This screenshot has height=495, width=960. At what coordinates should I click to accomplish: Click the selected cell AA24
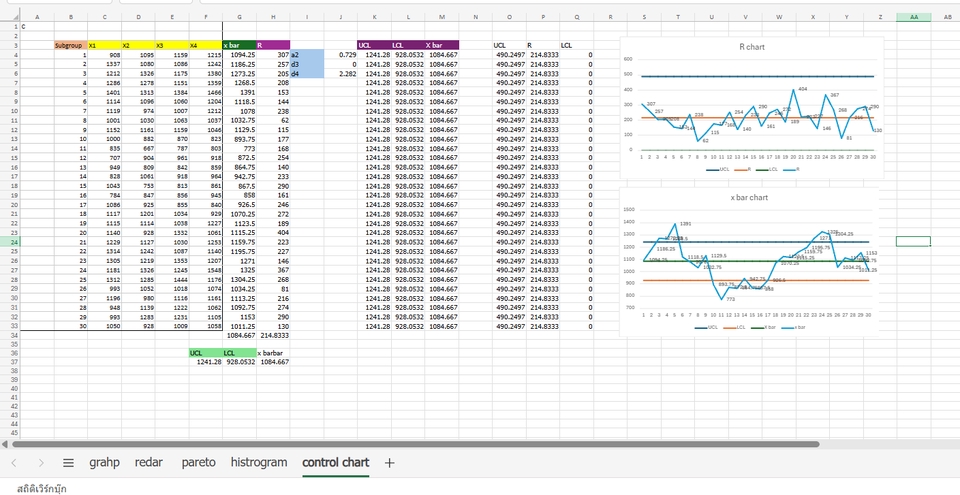[913, 241]
